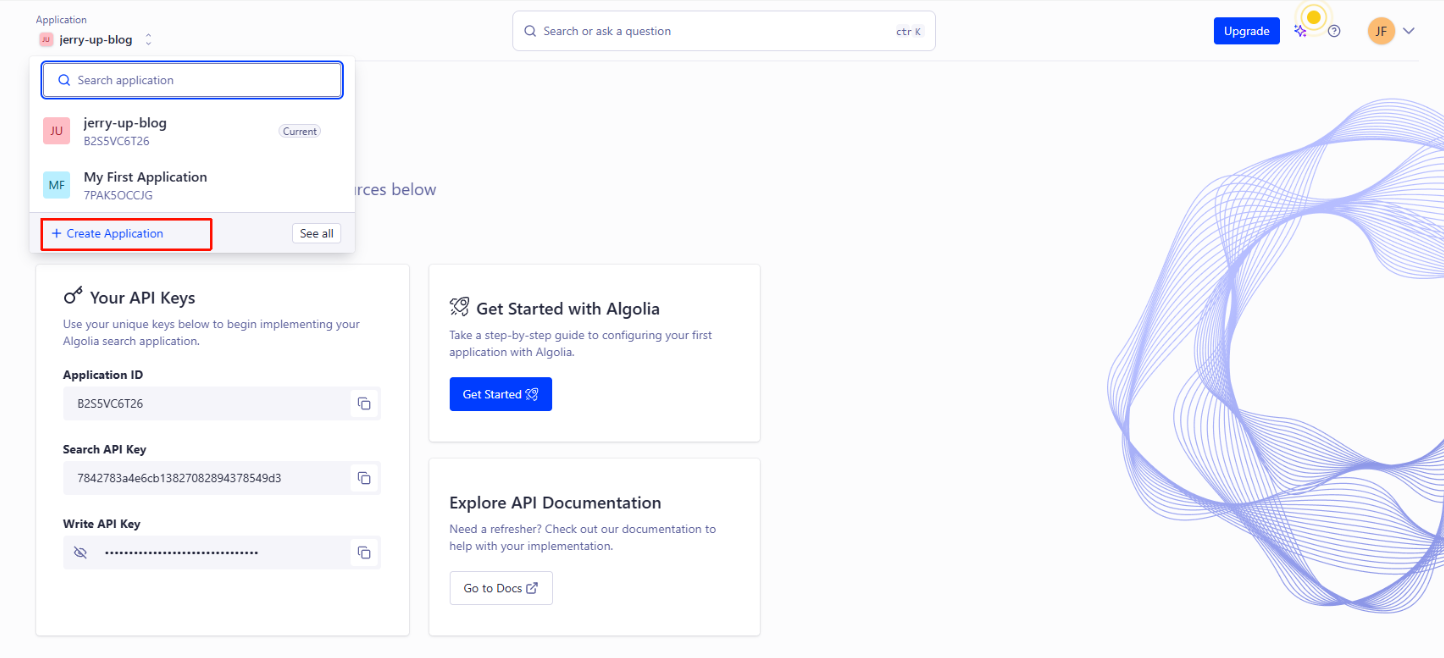Click the Search API Key value

point(179,478)
